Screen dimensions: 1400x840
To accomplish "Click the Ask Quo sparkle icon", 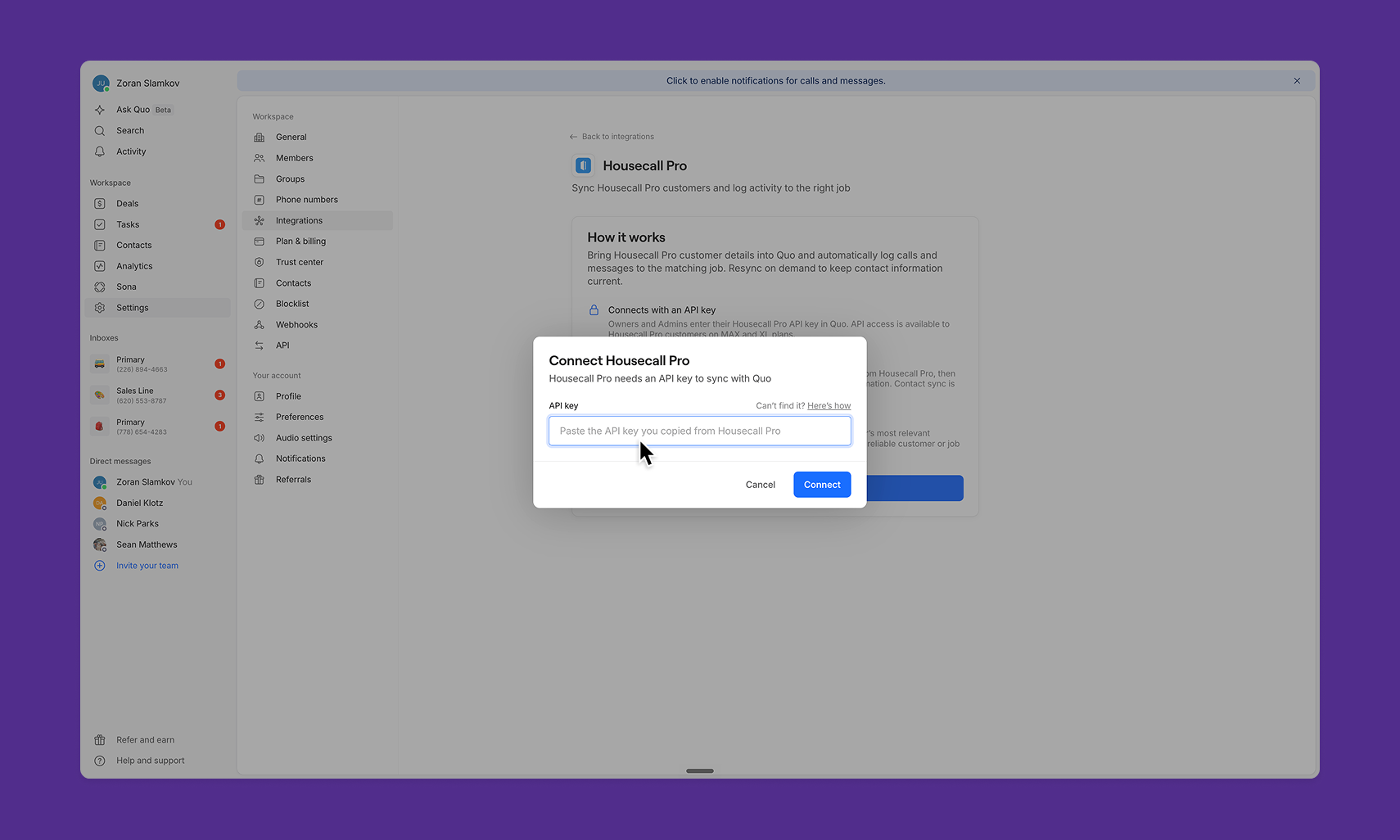I will (x=100, y=110).
